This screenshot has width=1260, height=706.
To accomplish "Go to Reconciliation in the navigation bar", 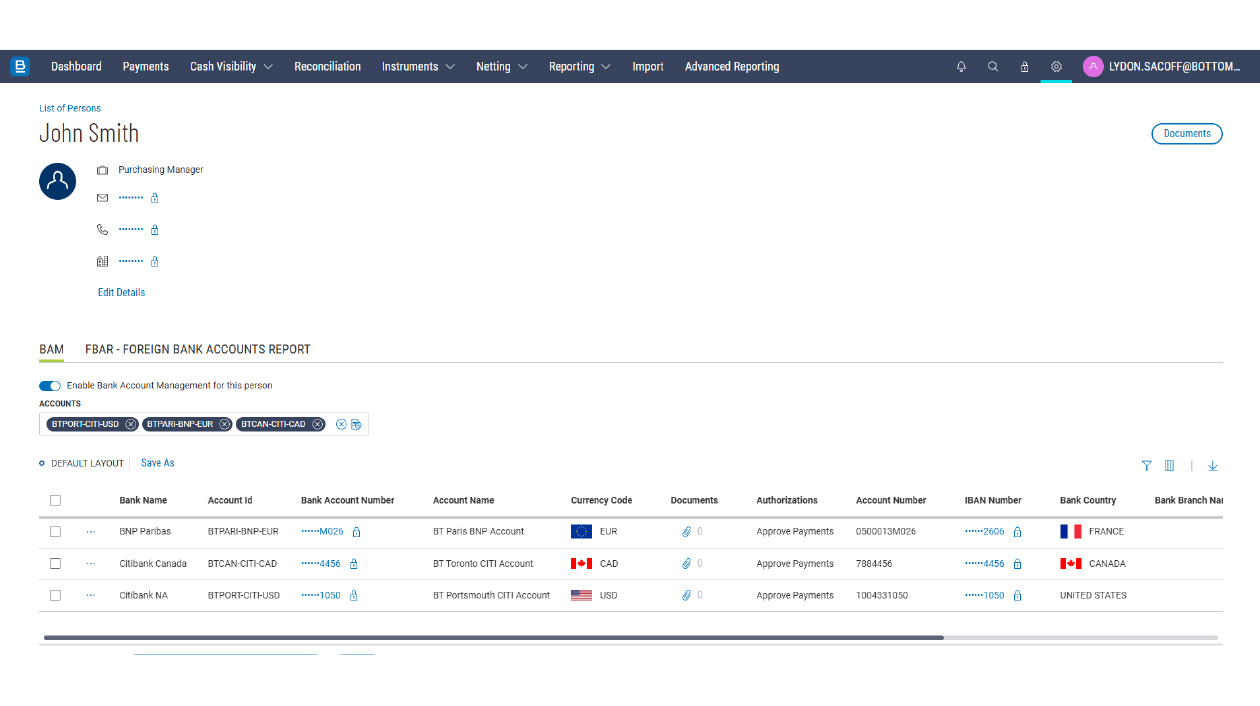I will (x=327, y=67).
